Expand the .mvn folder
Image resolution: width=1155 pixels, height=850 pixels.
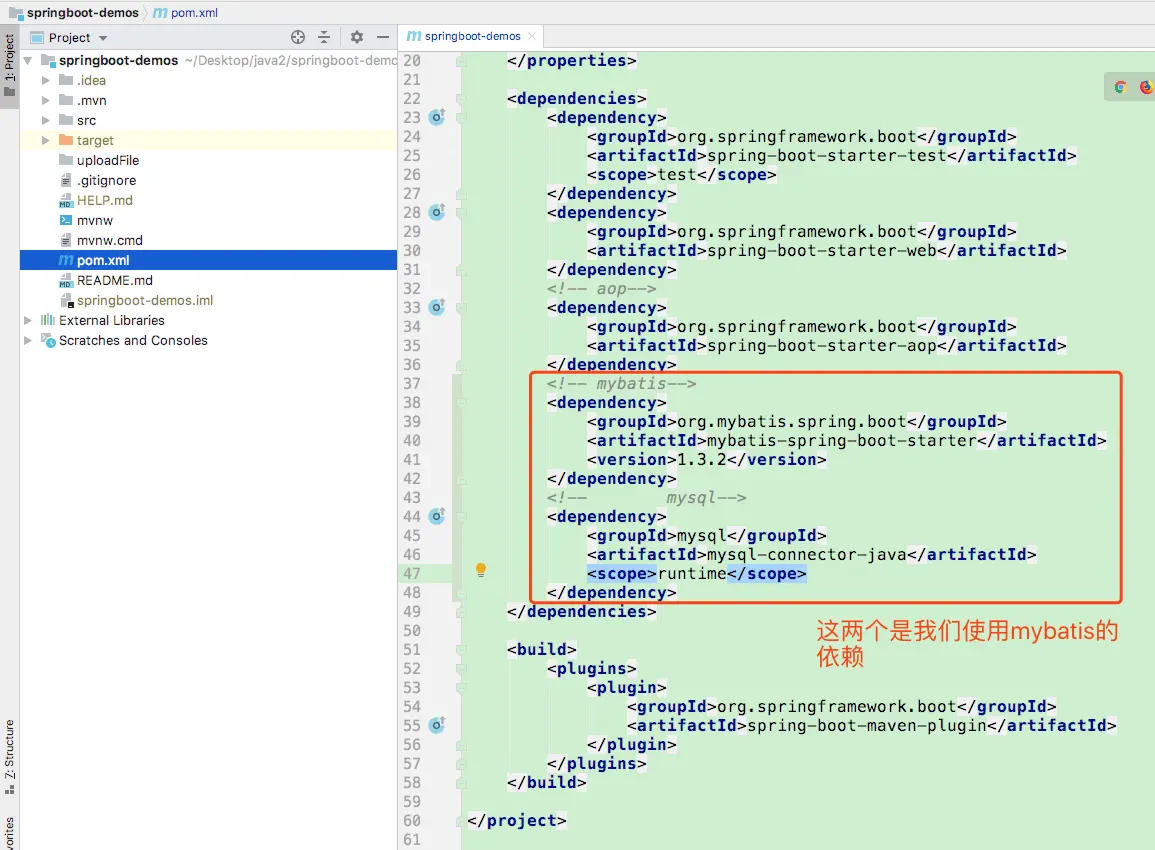(46, 100)
